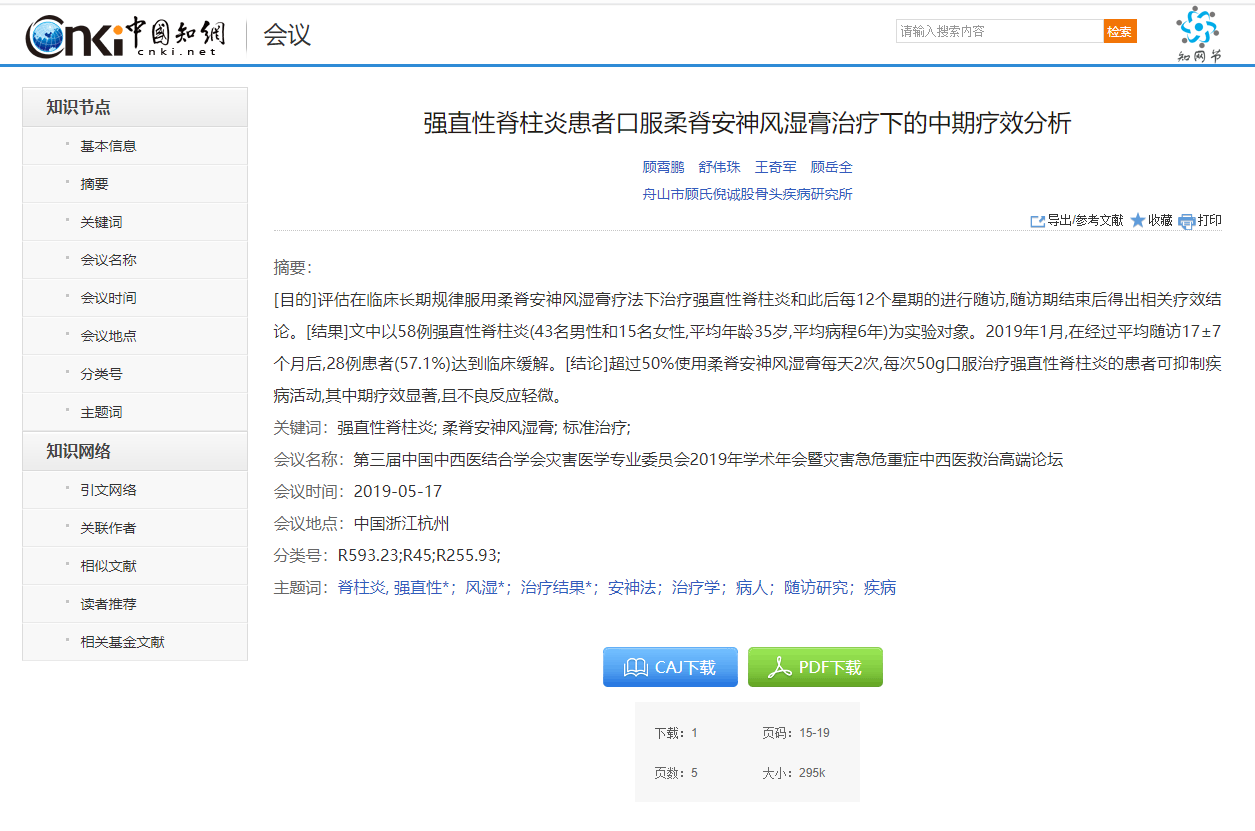Image resolution: width=1255 pixels, height=831 pixels.
Task: Click the 知网节 icon at top right
Action: click(1198, 35)
